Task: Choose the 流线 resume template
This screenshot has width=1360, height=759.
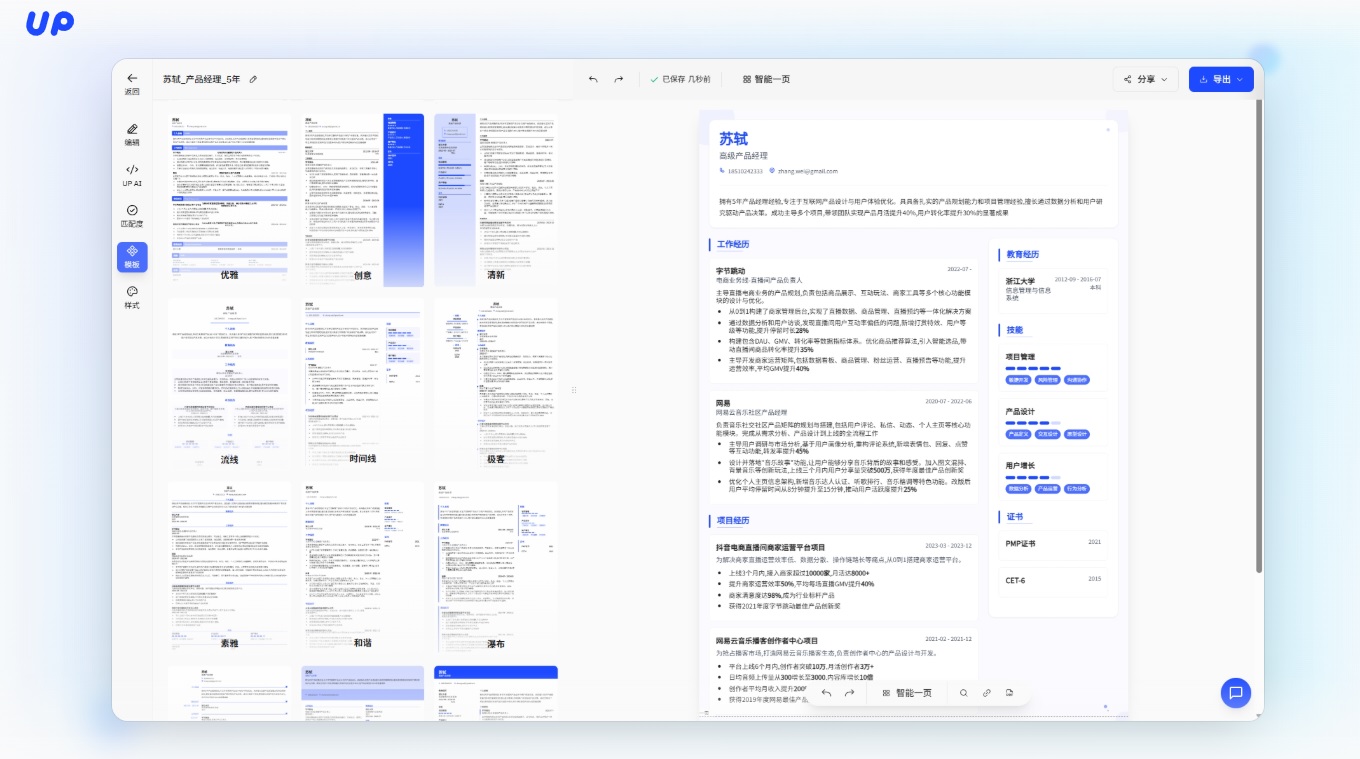Action: tap(230, 383)
